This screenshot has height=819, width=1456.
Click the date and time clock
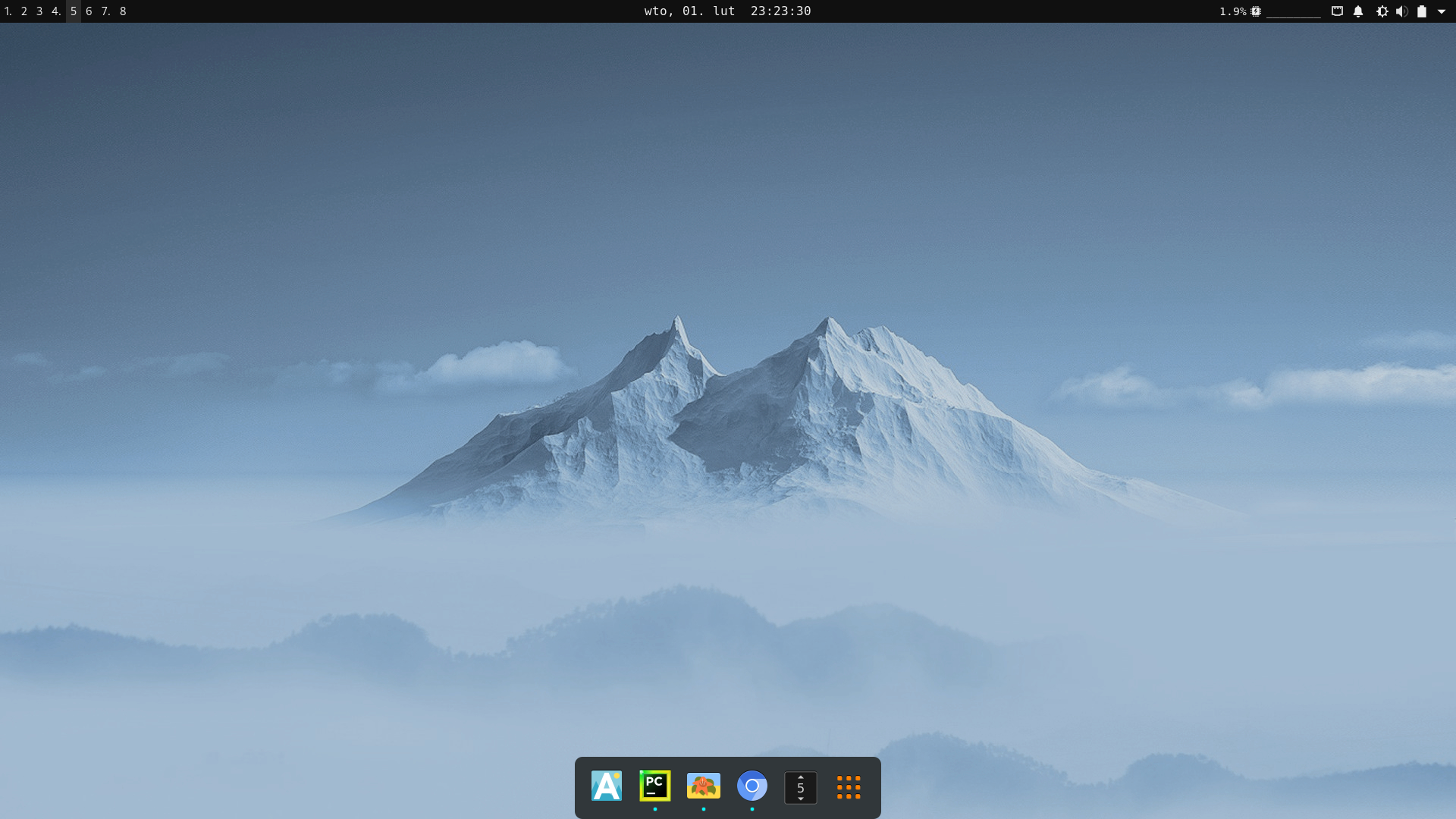coord(727,11)
